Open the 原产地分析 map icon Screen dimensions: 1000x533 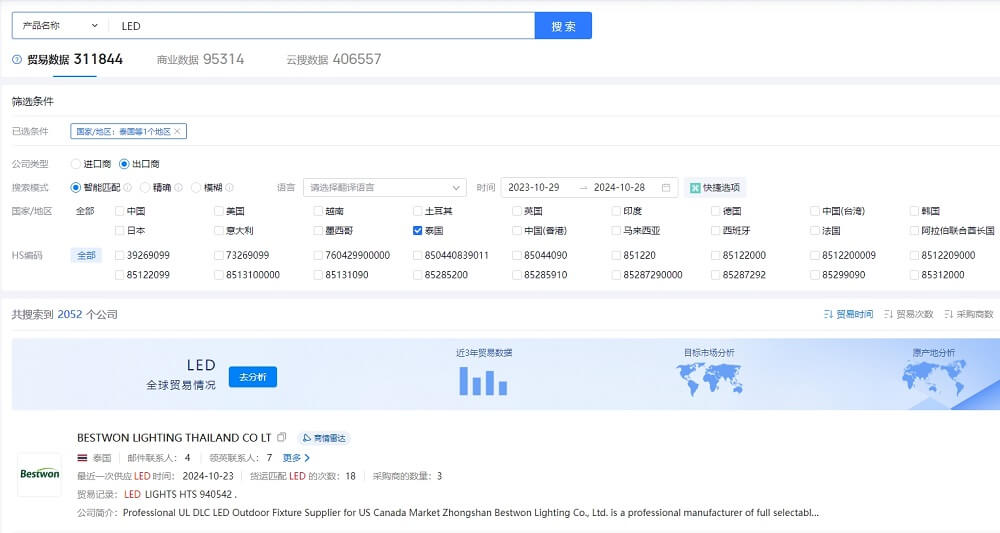tap(933, 376)
